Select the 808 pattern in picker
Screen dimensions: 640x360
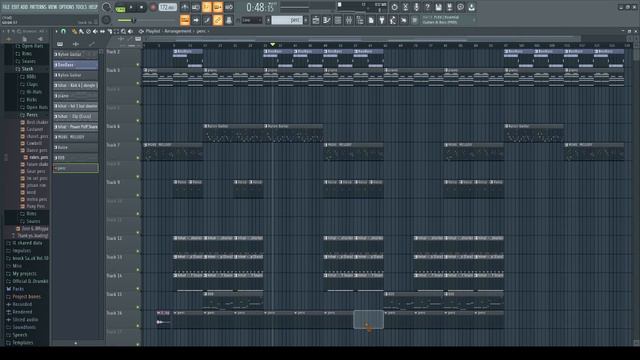[x=76, y=158]
